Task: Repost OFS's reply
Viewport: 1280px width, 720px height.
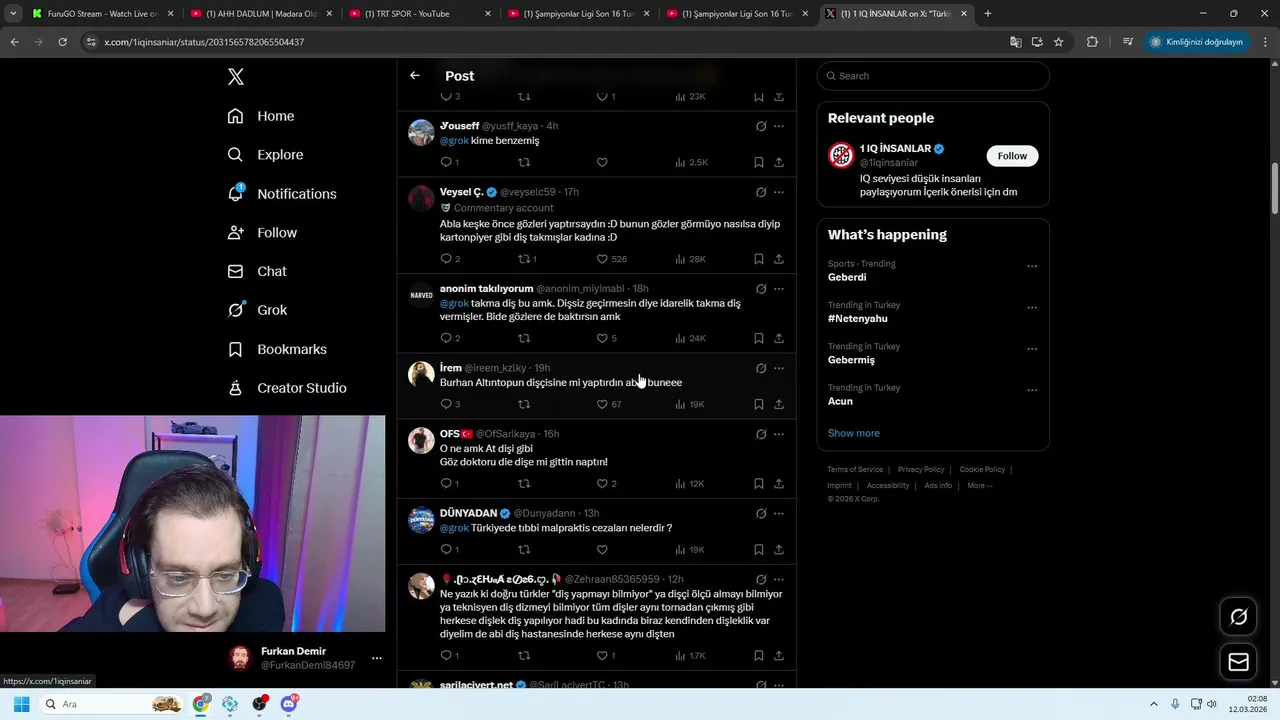Action: 524,483
